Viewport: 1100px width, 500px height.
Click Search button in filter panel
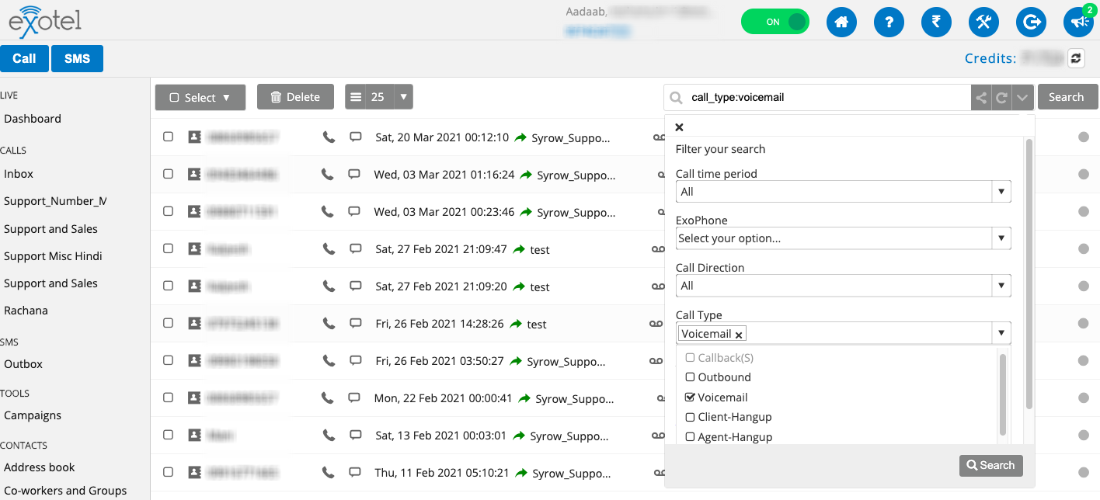tap(991, 465)
